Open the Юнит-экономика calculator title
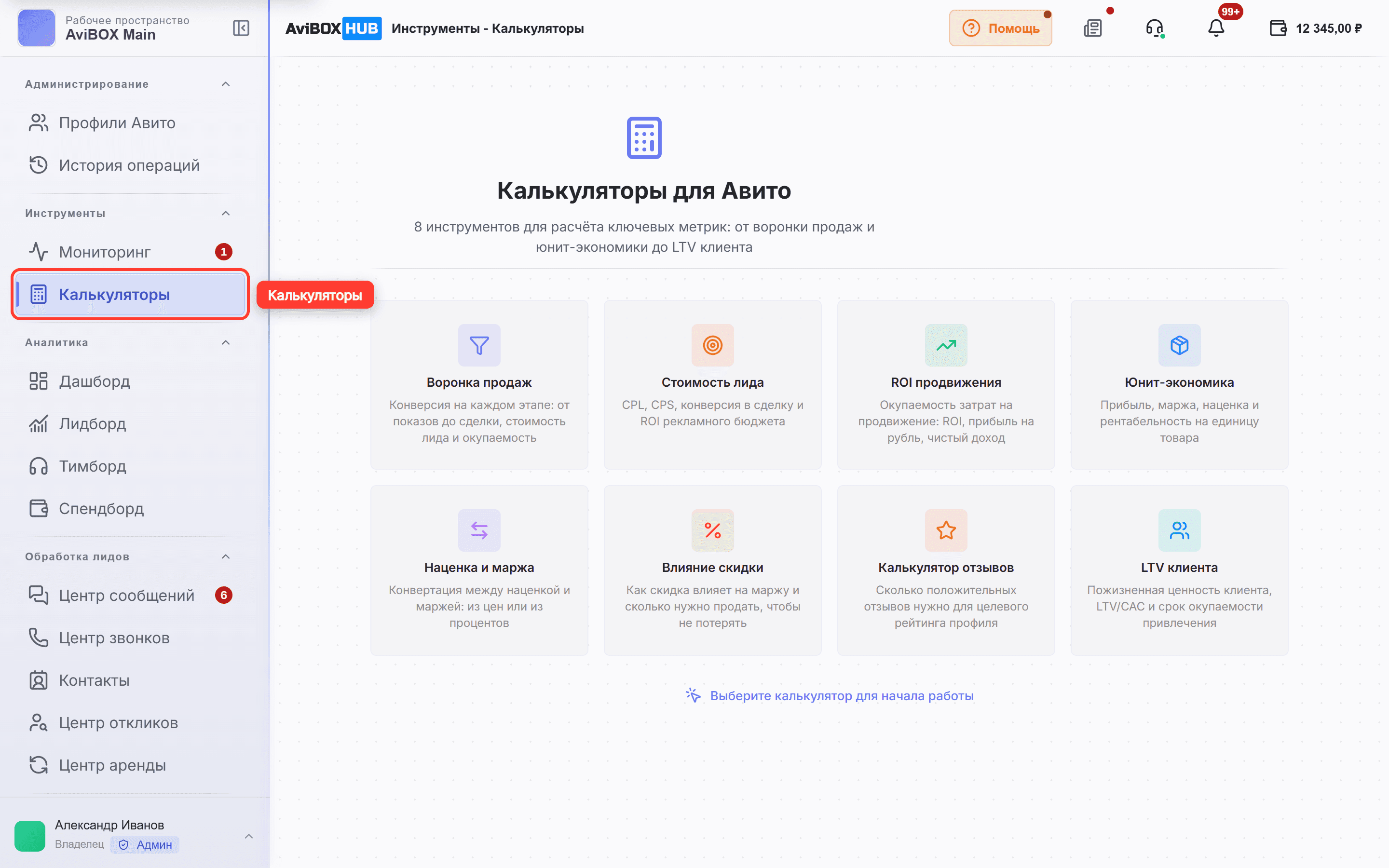Viewport: 1389px width, 868px height. [x=1179, y=382]
